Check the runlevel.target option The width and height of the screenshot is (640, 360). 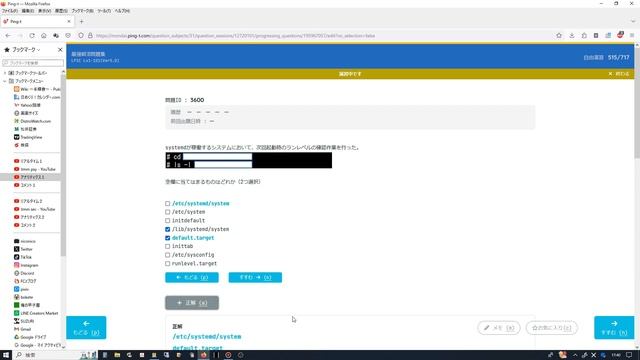point(167,263)
